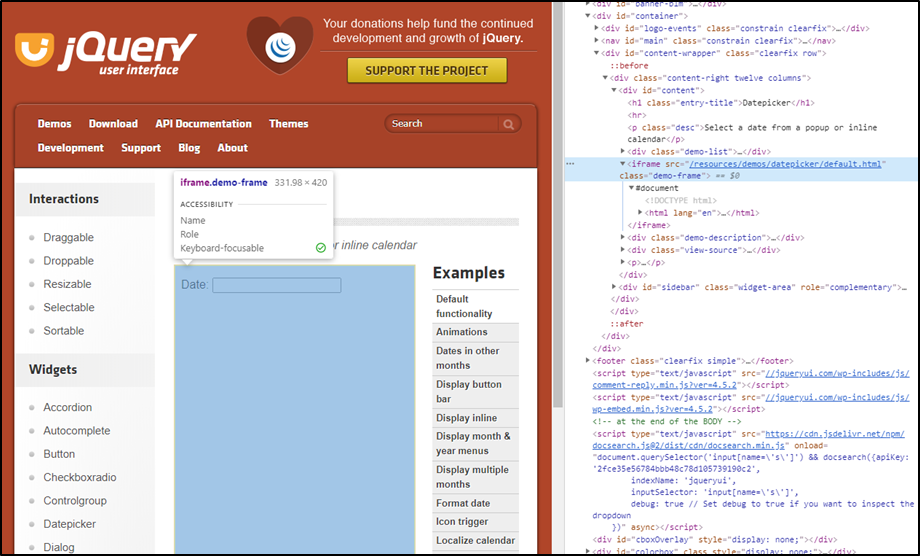Open the Development menu item
920x556 pixels.
tap(70, 148)
